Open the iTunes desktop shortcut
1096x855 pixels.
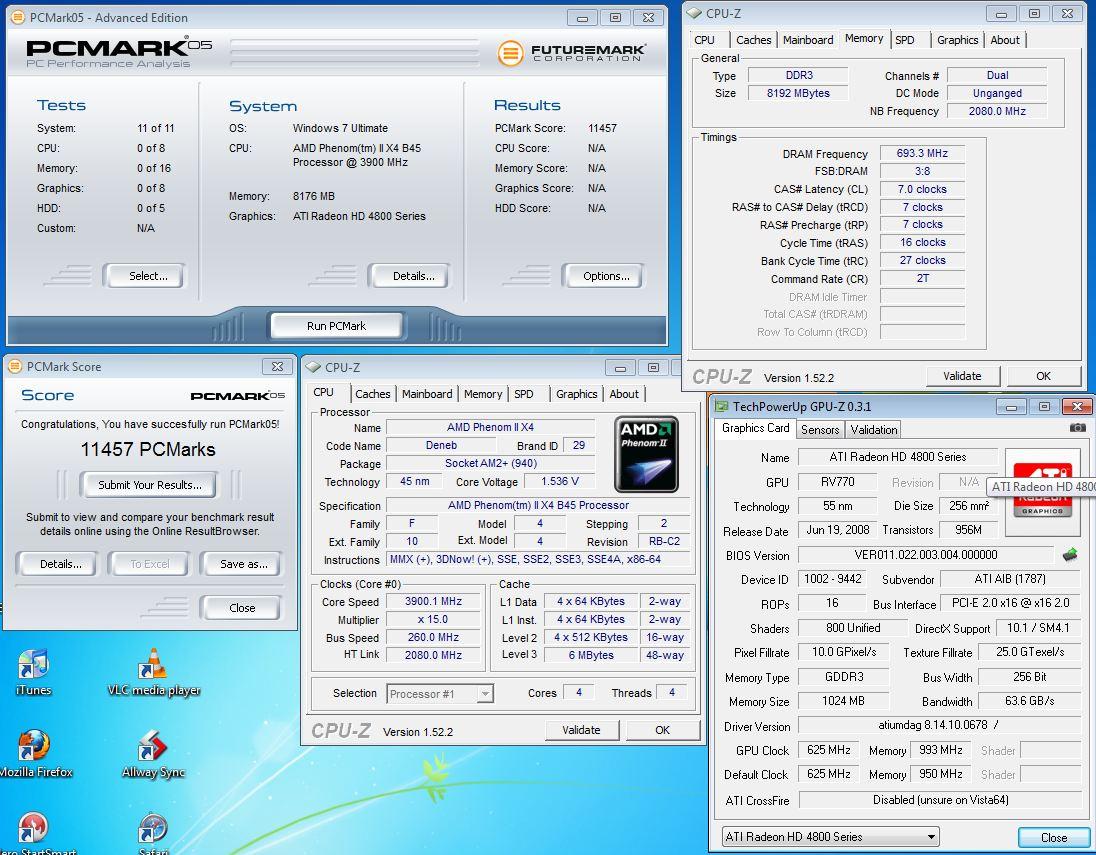33,671
